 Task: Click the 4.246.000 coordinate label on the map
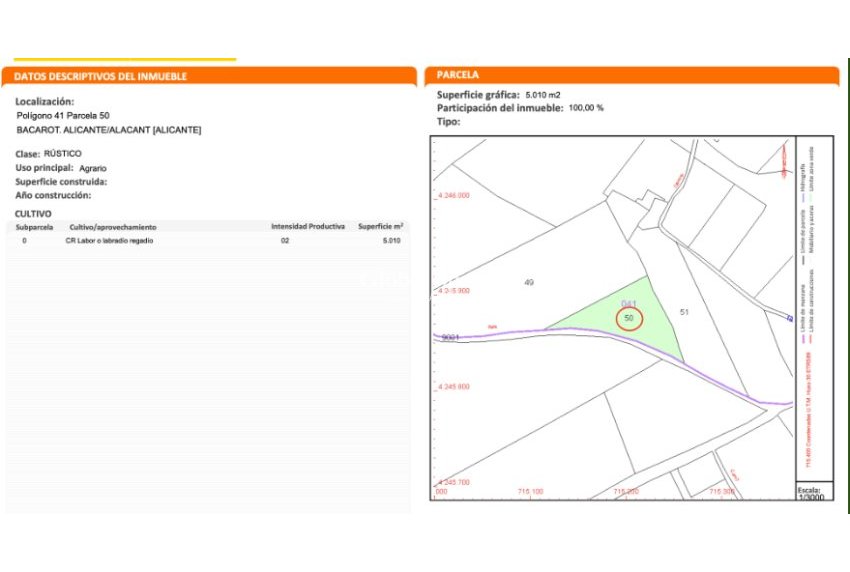[453, 196]
